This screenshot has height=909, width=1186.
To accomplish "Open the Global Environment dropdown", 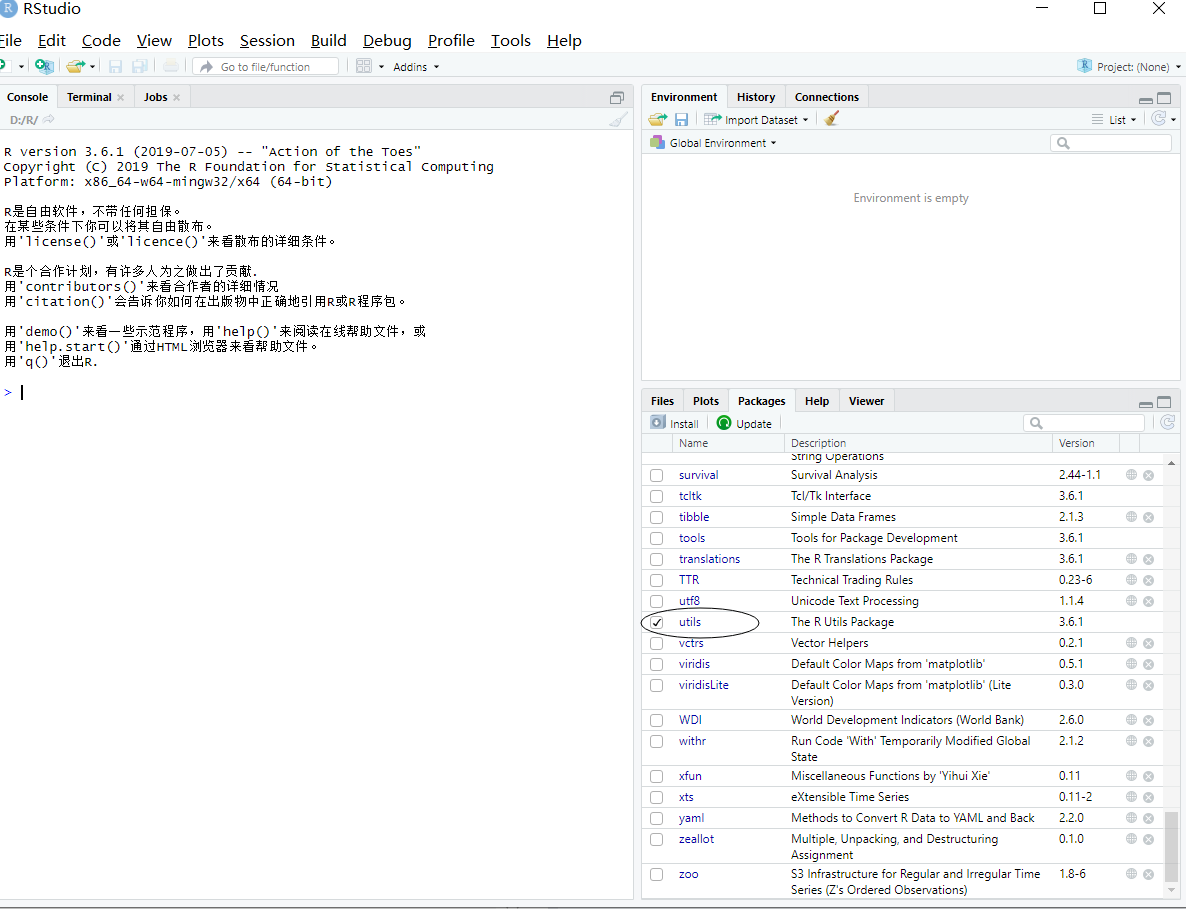I will [x=713, y=142].
